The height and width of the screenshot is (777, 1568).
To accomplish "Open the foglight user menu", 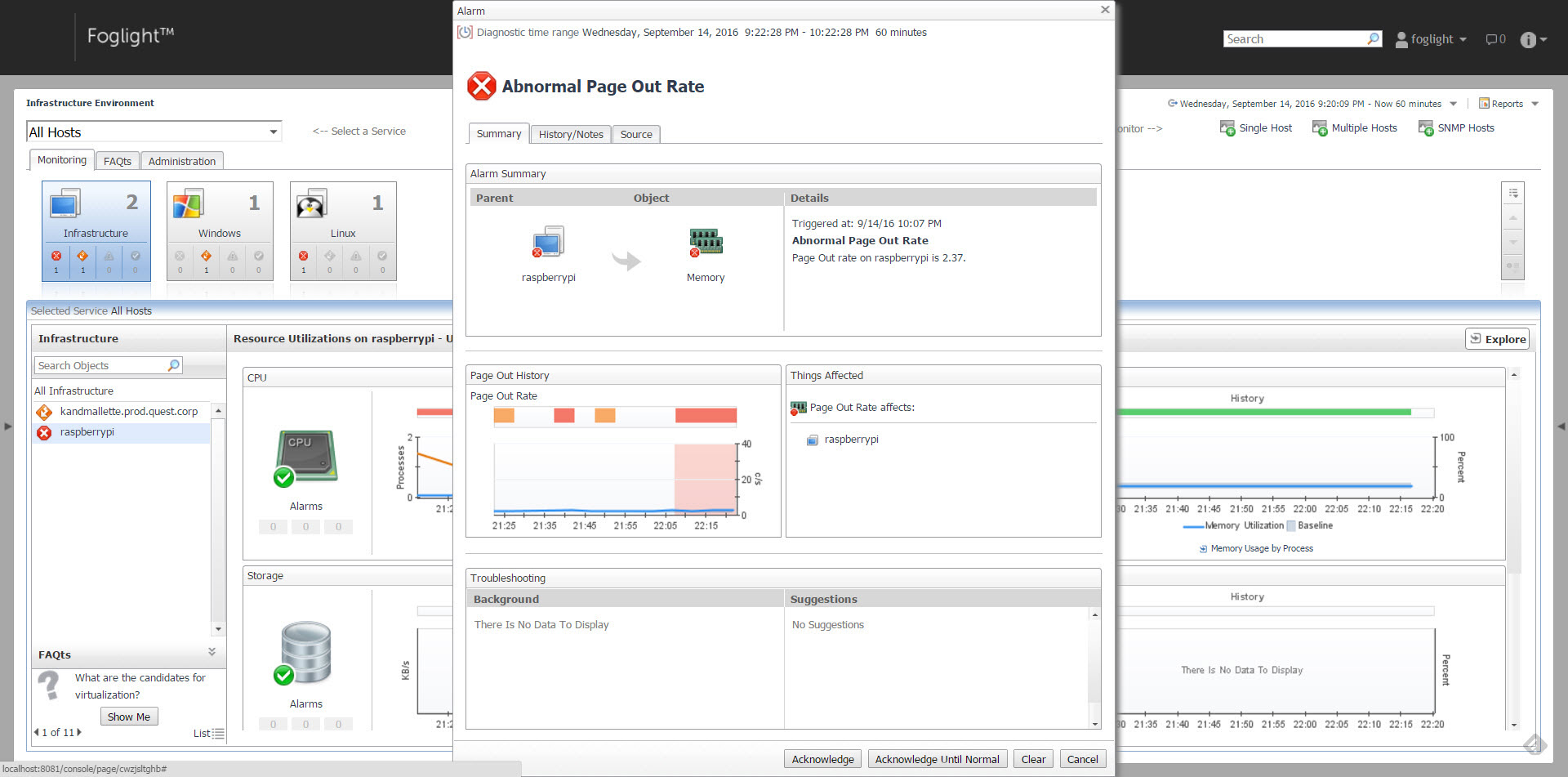I will (1432, 39).
